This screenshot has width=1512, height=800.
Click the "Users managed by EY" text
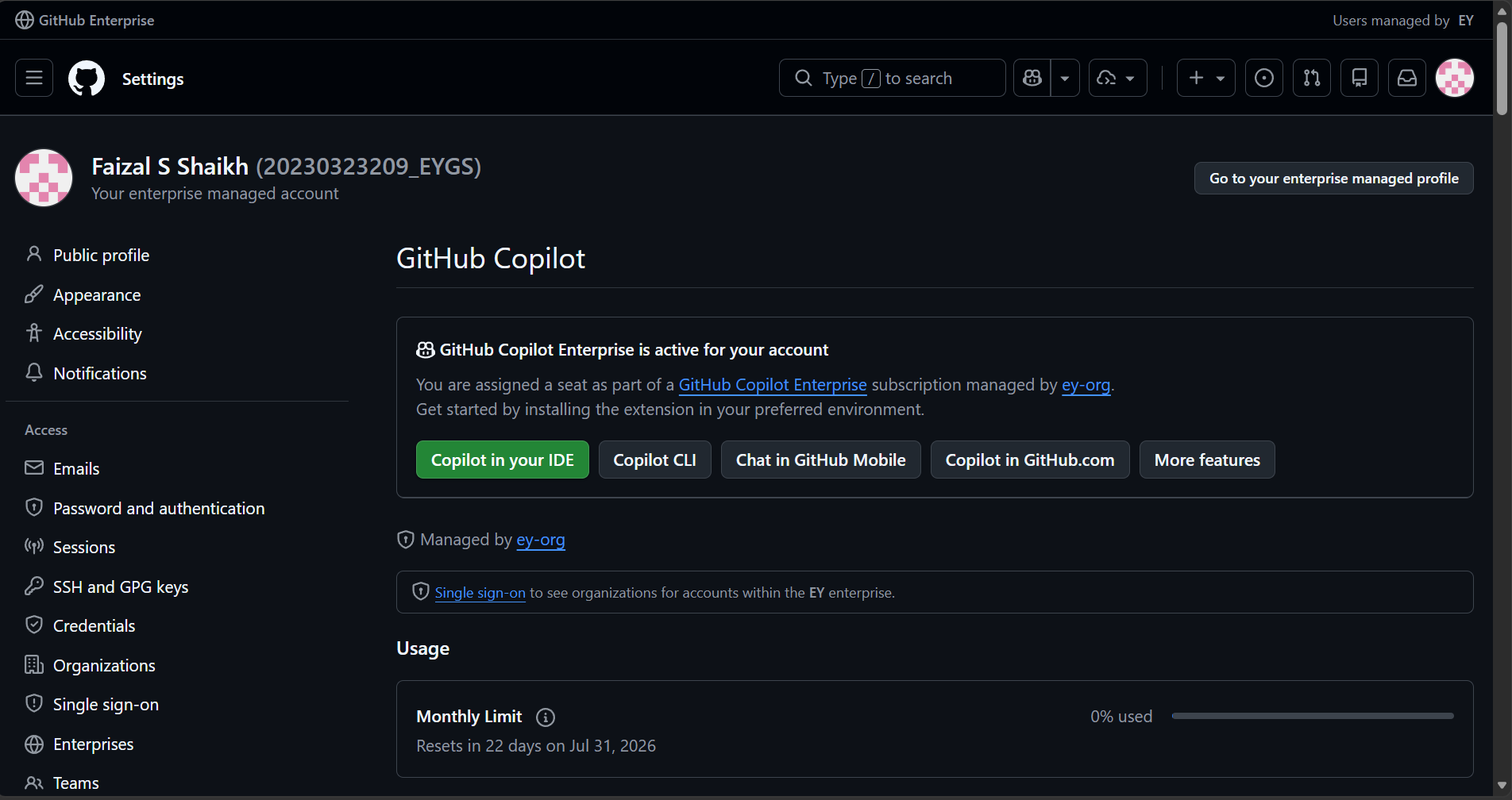coord(1403,21)
